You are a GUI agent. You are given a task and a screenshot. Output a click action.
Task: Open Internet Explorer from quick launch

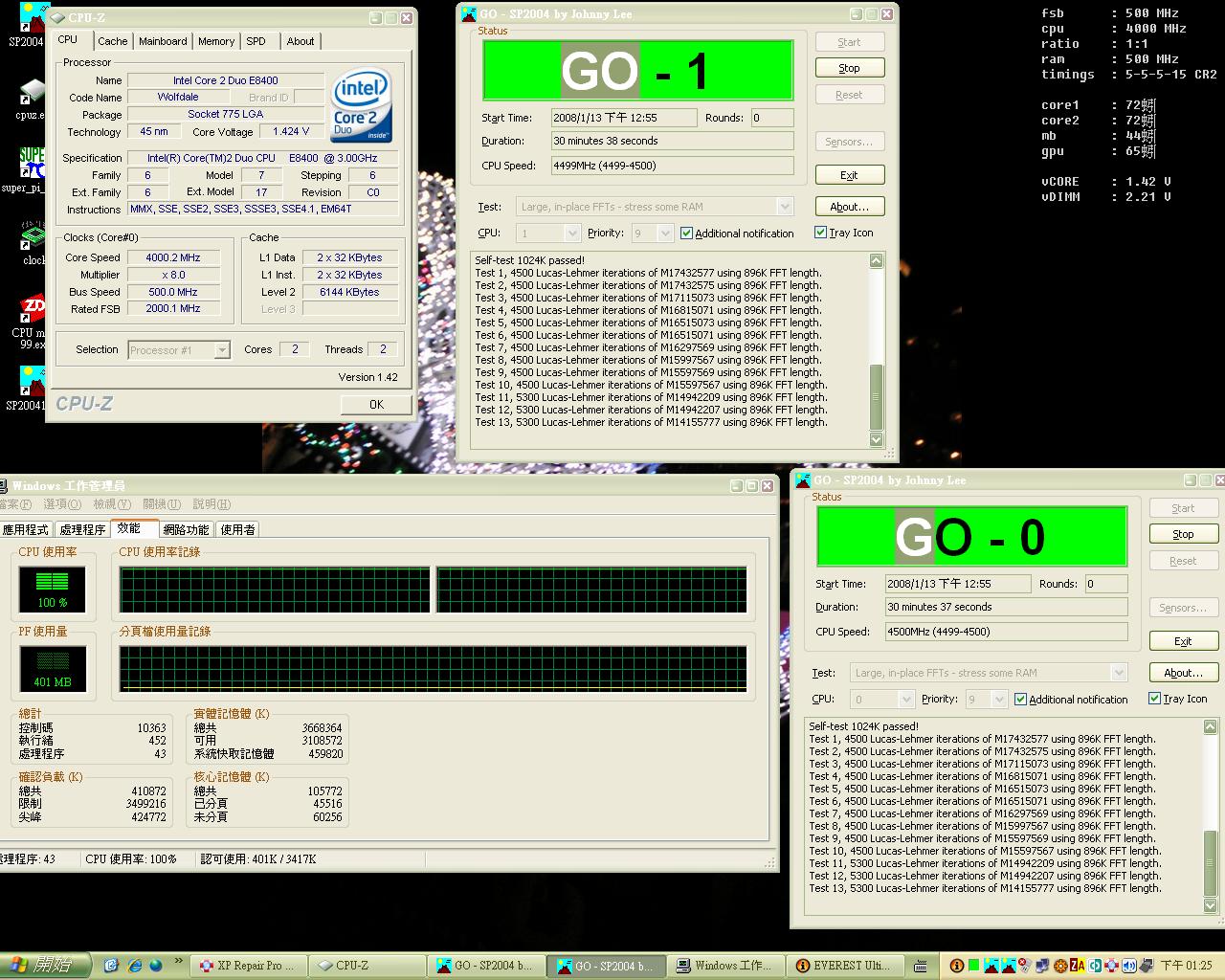pos(135,965)
